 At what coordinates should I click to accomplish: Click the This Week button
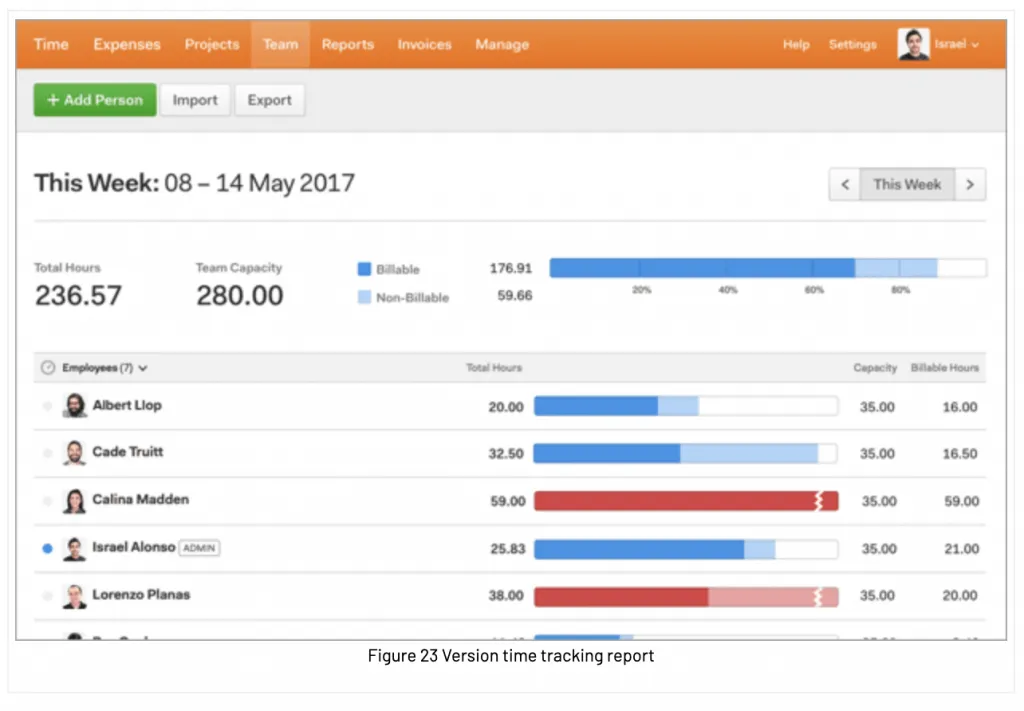[907, 185]
